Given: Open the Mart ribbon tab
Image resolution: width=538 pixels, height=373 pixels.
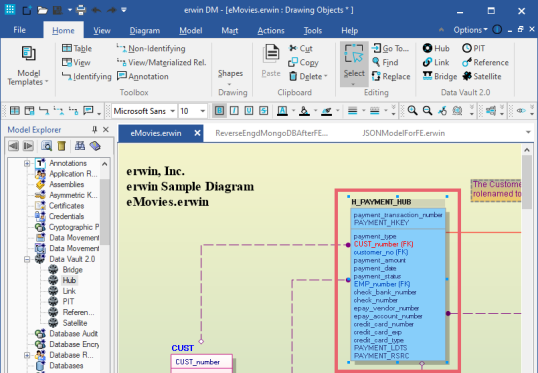Looking at the screenshot, I should [230, 31].
